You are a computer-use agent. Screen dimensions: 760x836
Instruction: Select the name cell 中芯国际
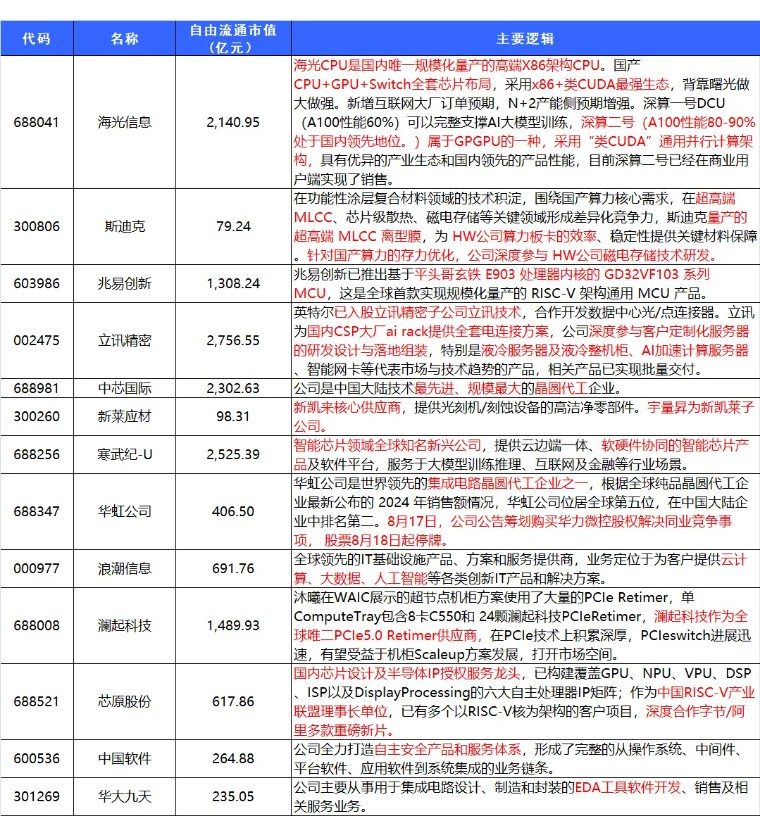(124, 388)
